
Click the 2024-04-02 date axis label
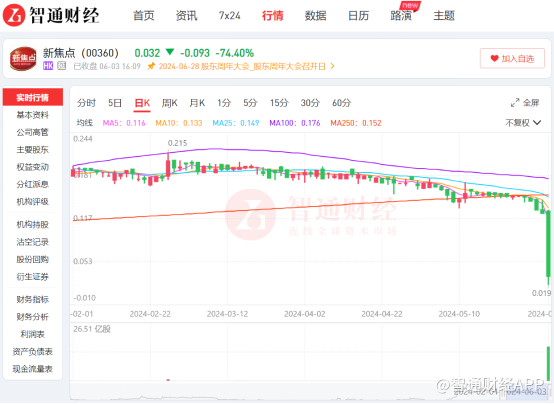tap(305, 314)
